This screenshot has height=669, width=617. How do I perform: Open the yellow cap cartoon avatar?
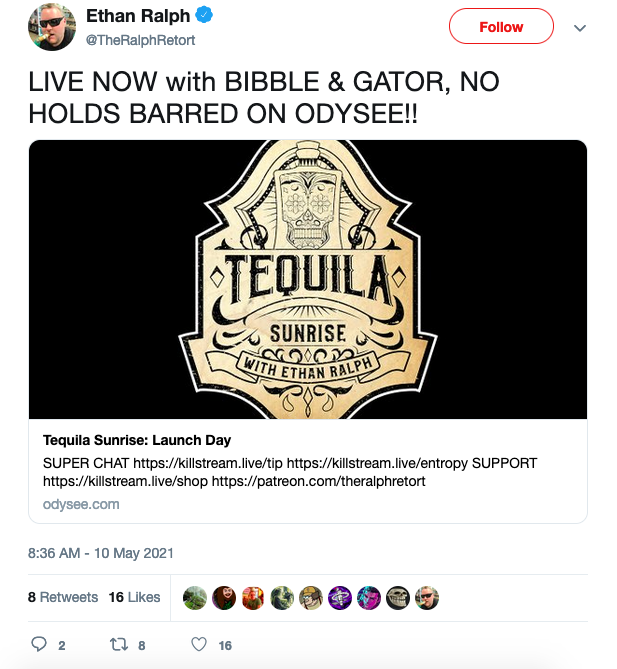click(311, 598)
